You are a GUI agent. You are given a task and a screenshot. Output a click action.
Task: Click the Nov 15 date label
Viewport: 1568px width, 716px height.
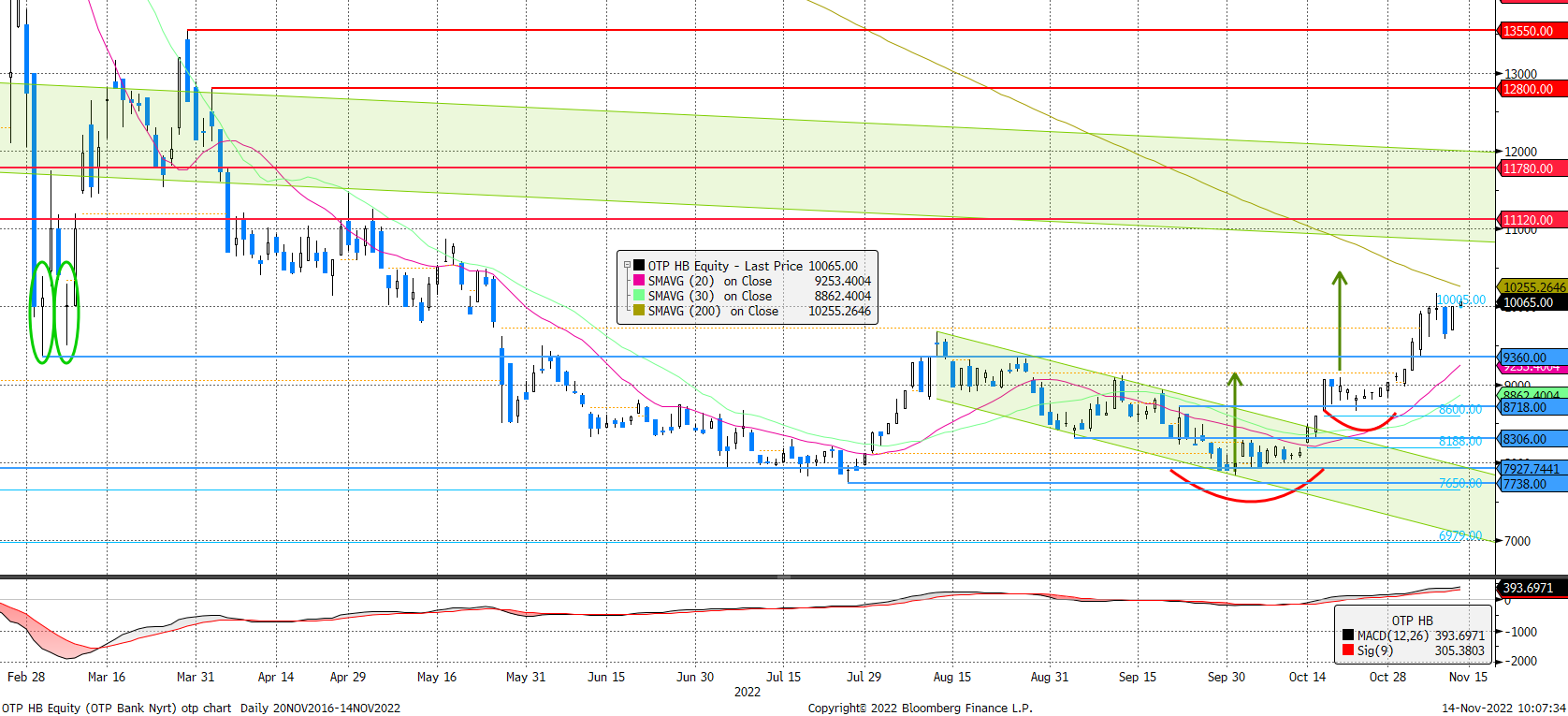[1468, 677]
